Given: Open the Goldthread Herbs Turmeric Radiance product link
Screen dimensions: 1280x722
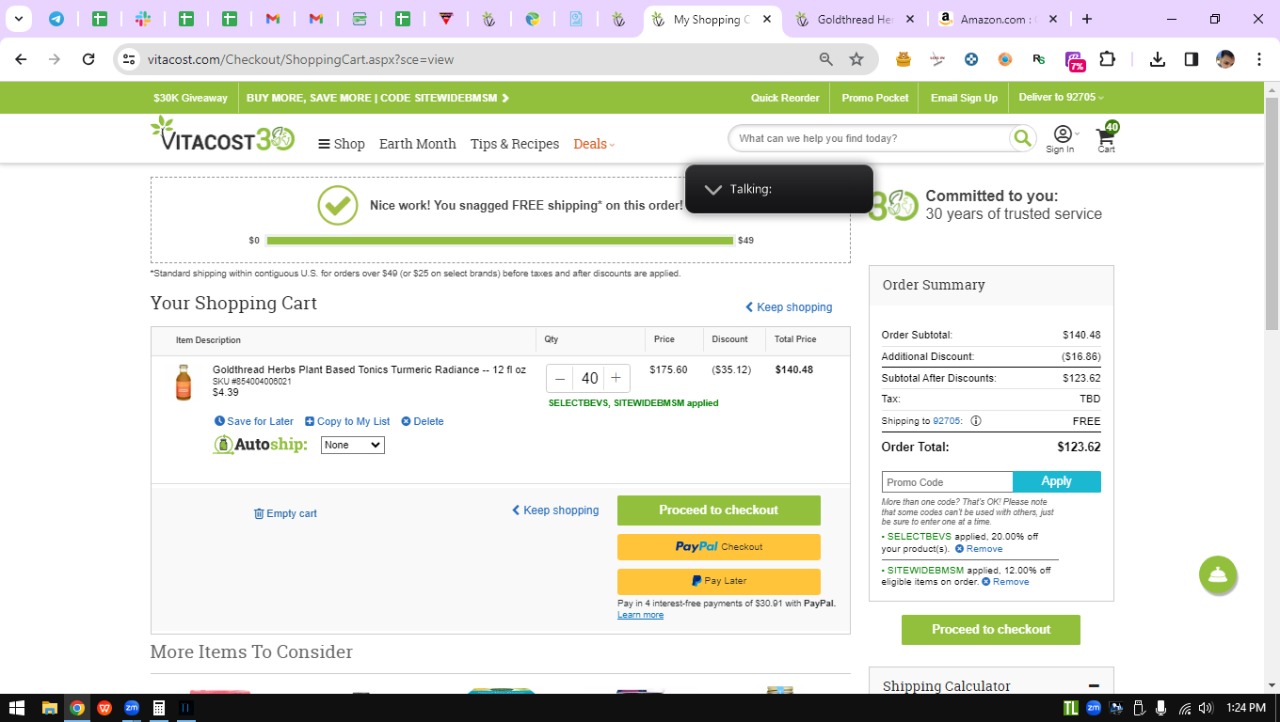Looking at the screenshot, I should point(369,370).
